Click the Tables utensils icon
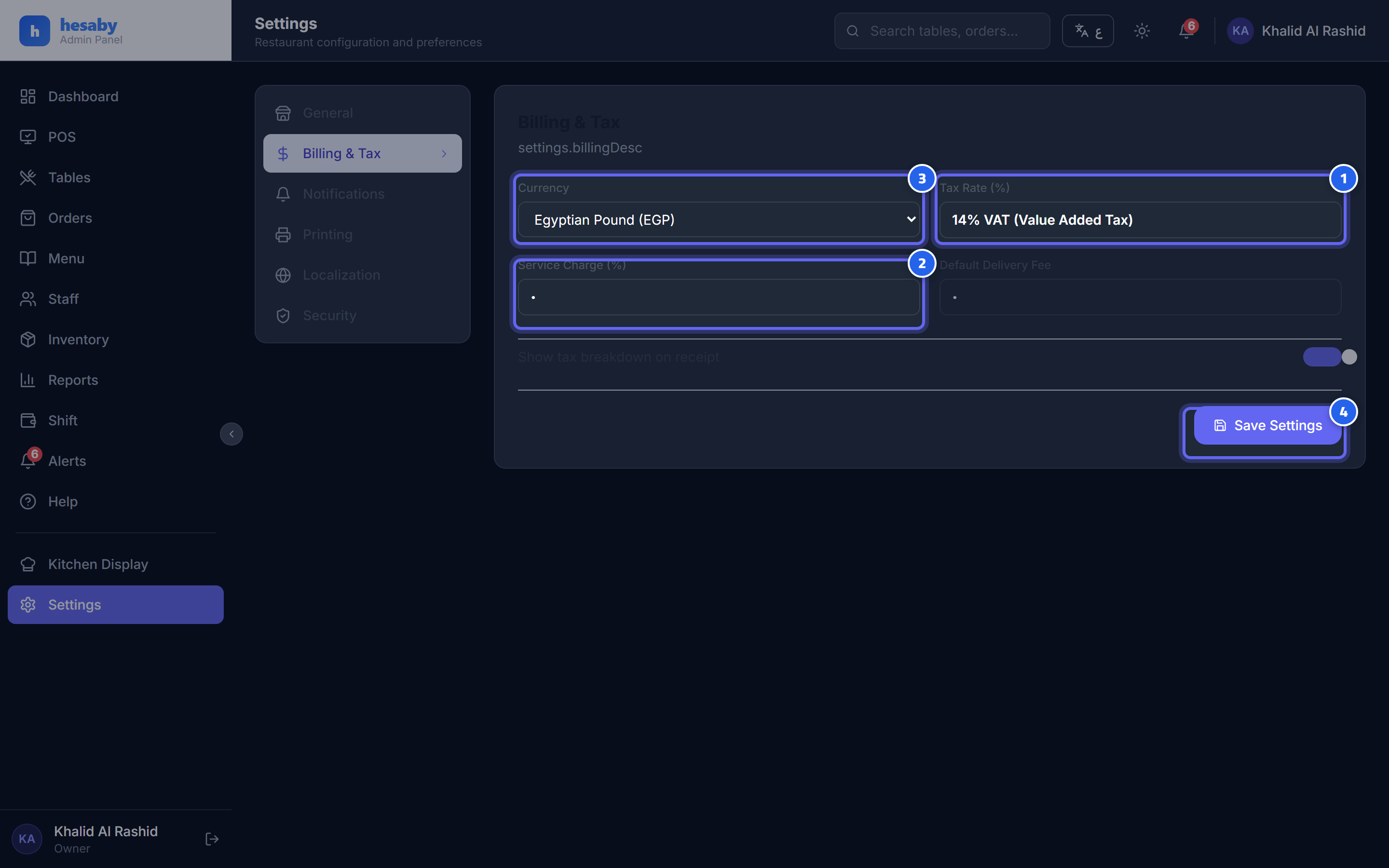 (27, 177)
